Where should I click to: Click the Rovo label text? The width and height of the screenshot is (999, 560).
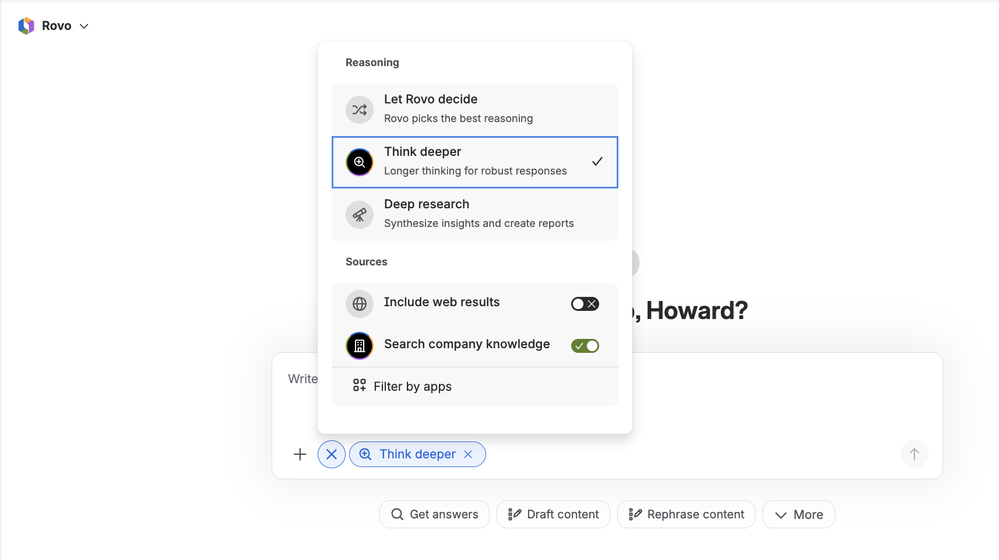[57, 26]
